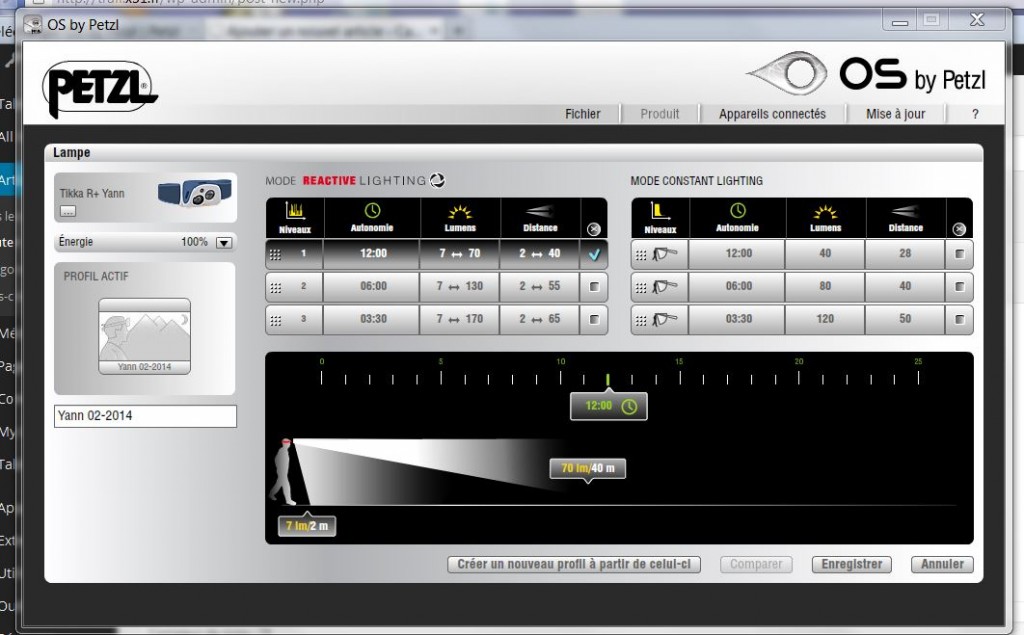Select reactive level 3 autonomie 03:30

pos(372,319)
